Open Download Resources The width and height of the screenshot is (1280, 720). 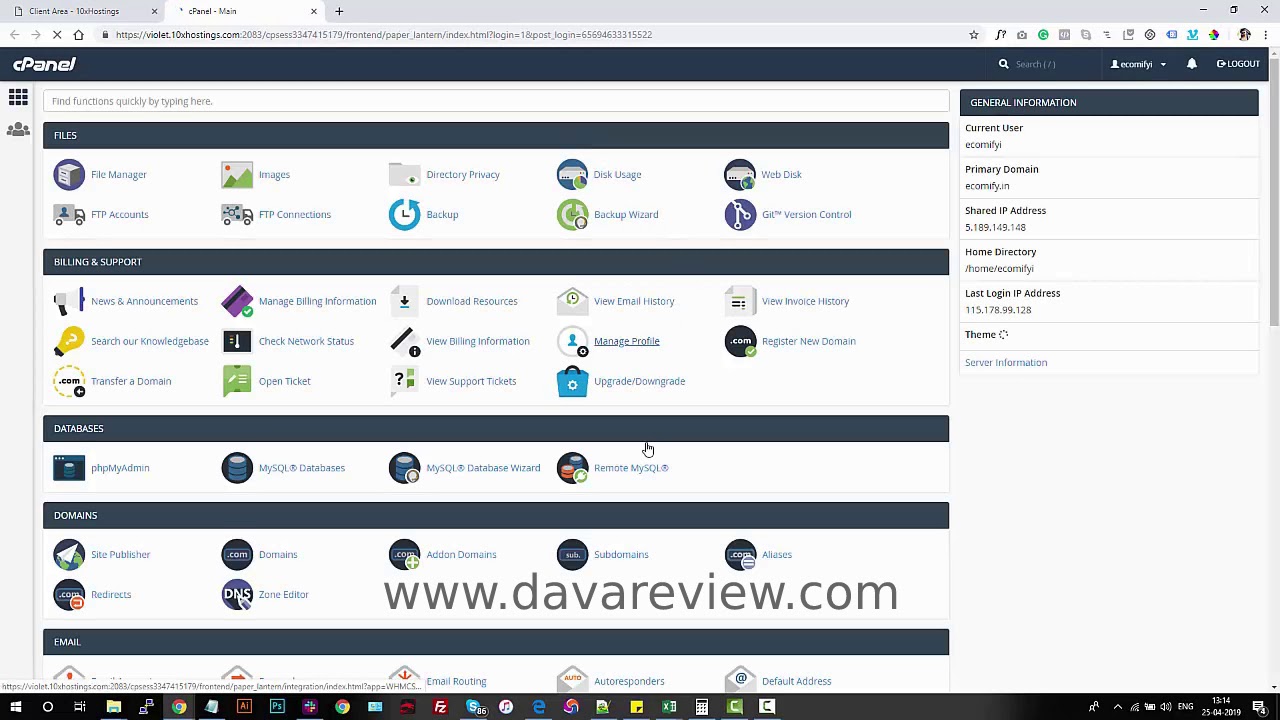tap(472, 301)
